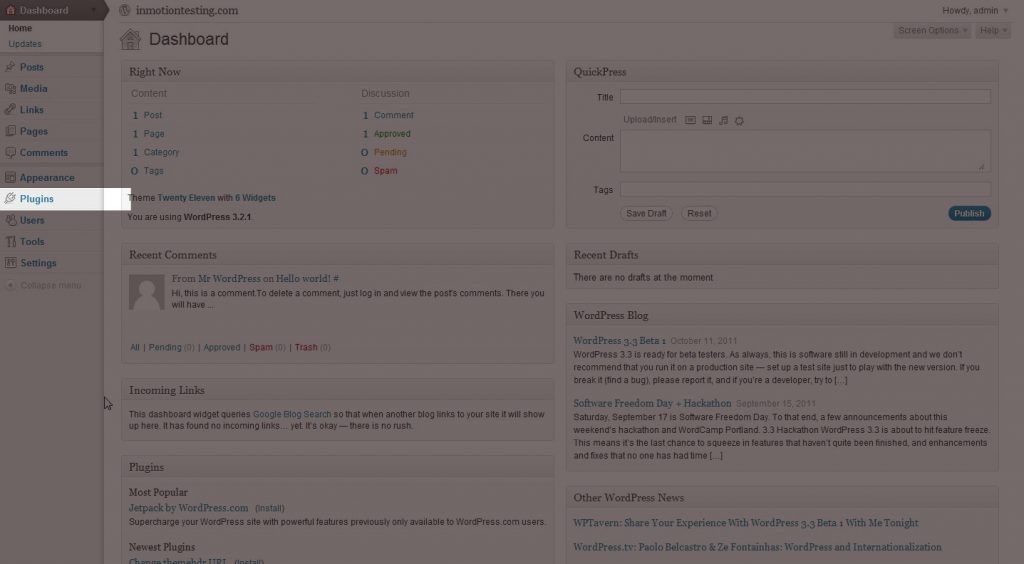Expand the Screen Options dropdown
Image resolution: width=1024 pixels, height=564 pixels.
932,31
